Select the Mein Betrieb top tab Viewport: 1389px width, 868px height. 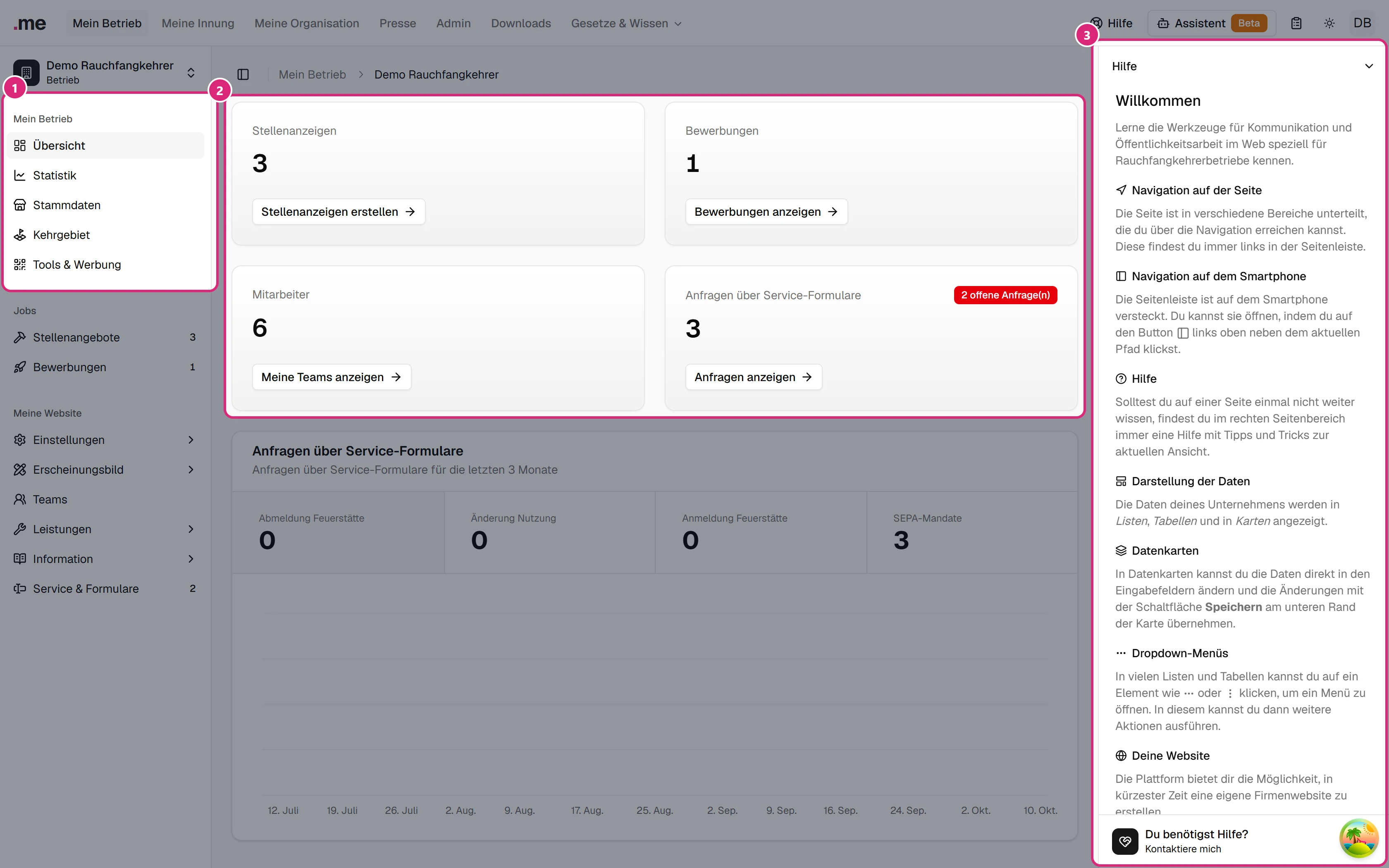coord(107,24)
